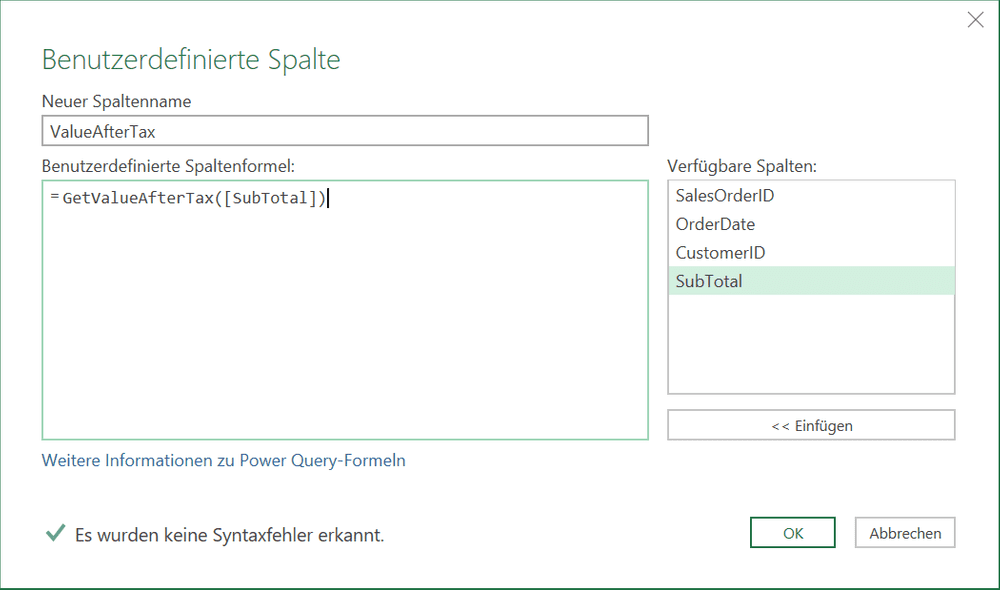Cancel the dialog with Abbrechen

click(x=904, y=532)
